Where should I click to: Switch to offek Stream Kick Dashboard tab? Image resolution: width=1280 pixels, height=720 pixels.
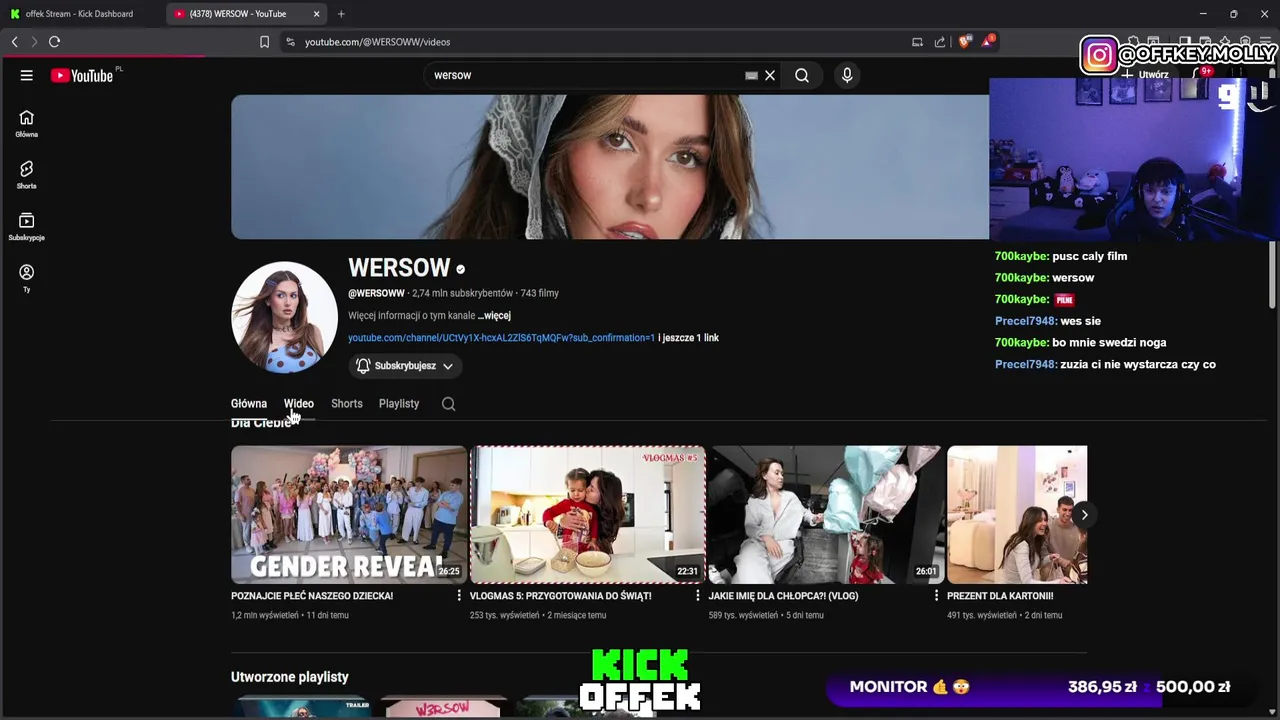[x=80, y=14]
